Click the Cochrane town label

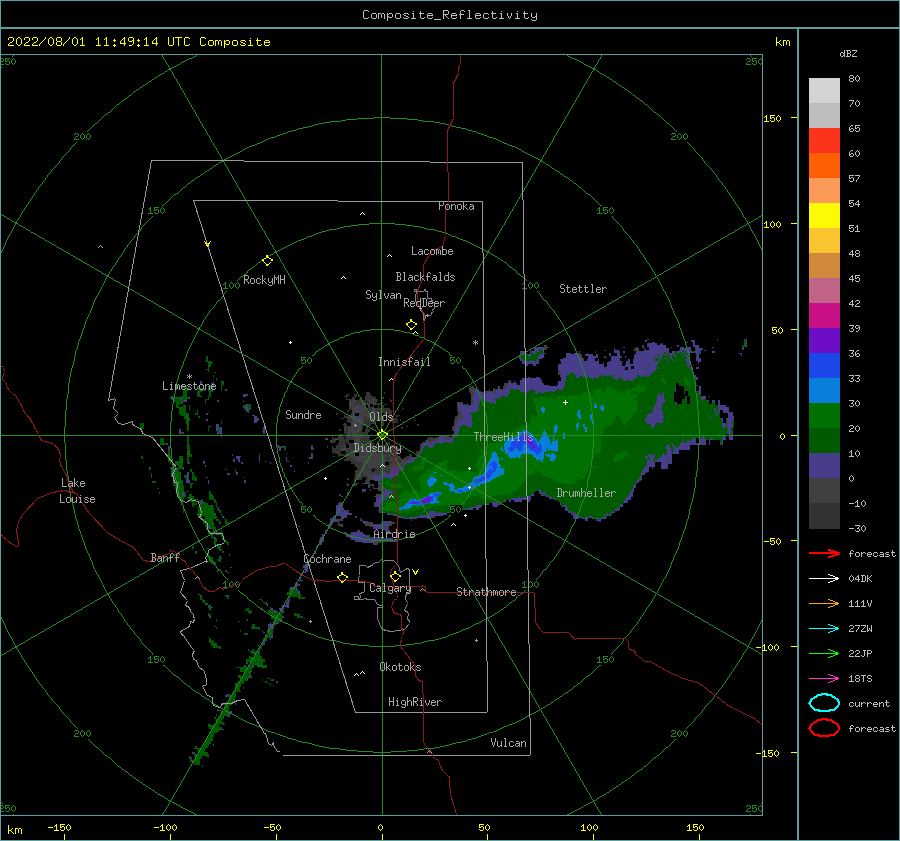pos(327,559)
